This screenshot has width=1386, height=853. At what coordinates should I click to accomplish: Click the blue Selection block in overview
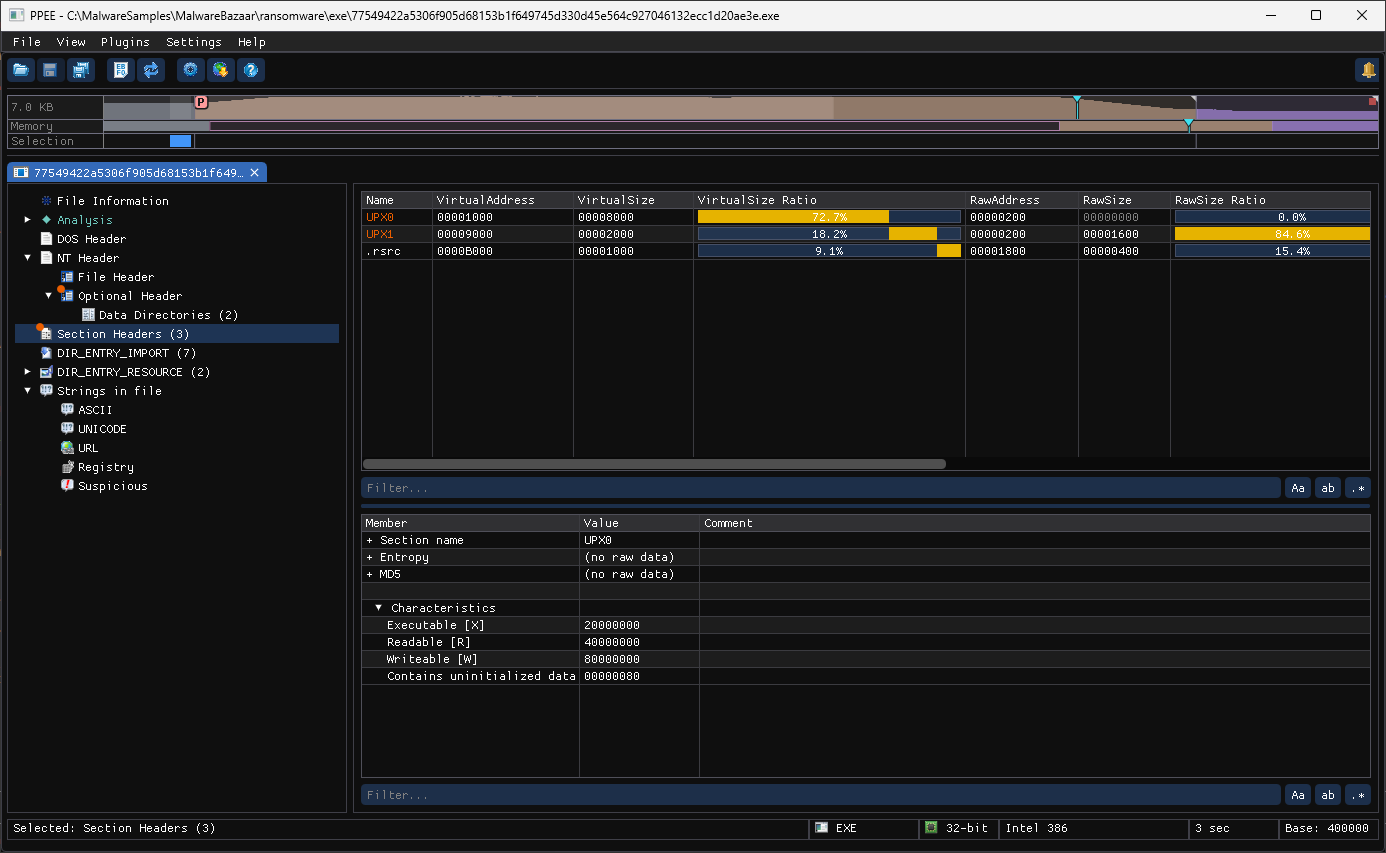pos(180,141)
